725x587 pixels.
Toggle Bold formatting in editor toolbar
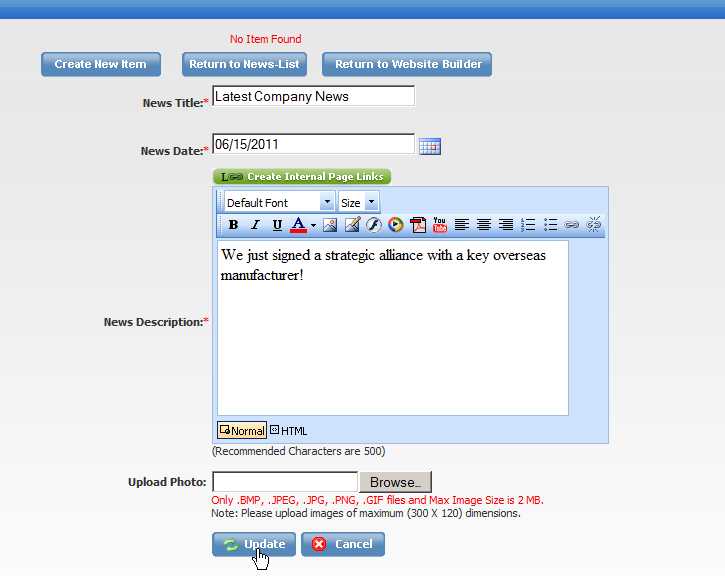(x=233, y=225)
